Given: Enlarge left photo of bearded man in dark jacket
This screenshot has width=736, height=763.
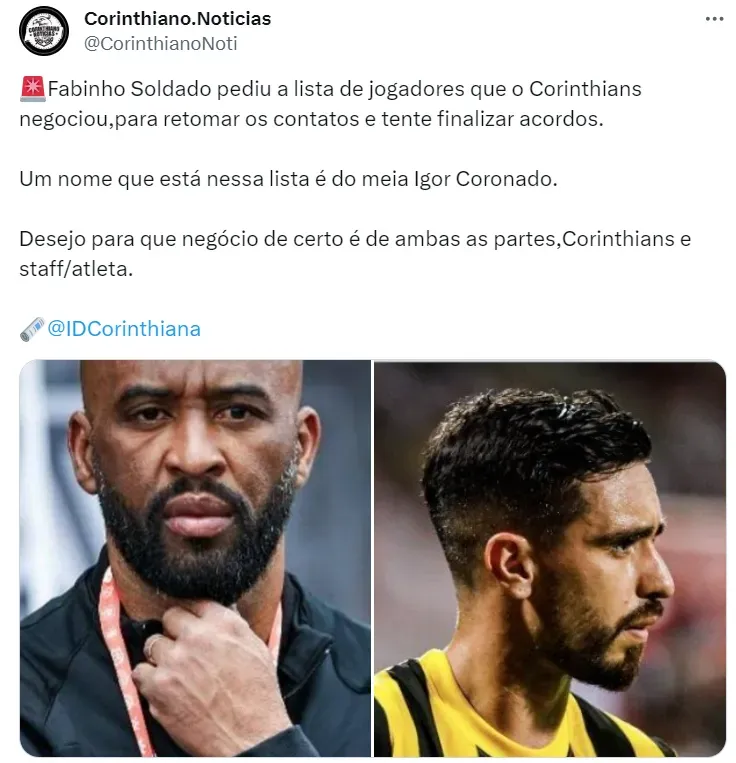Looking at the screenshot, I should [195, 558].
